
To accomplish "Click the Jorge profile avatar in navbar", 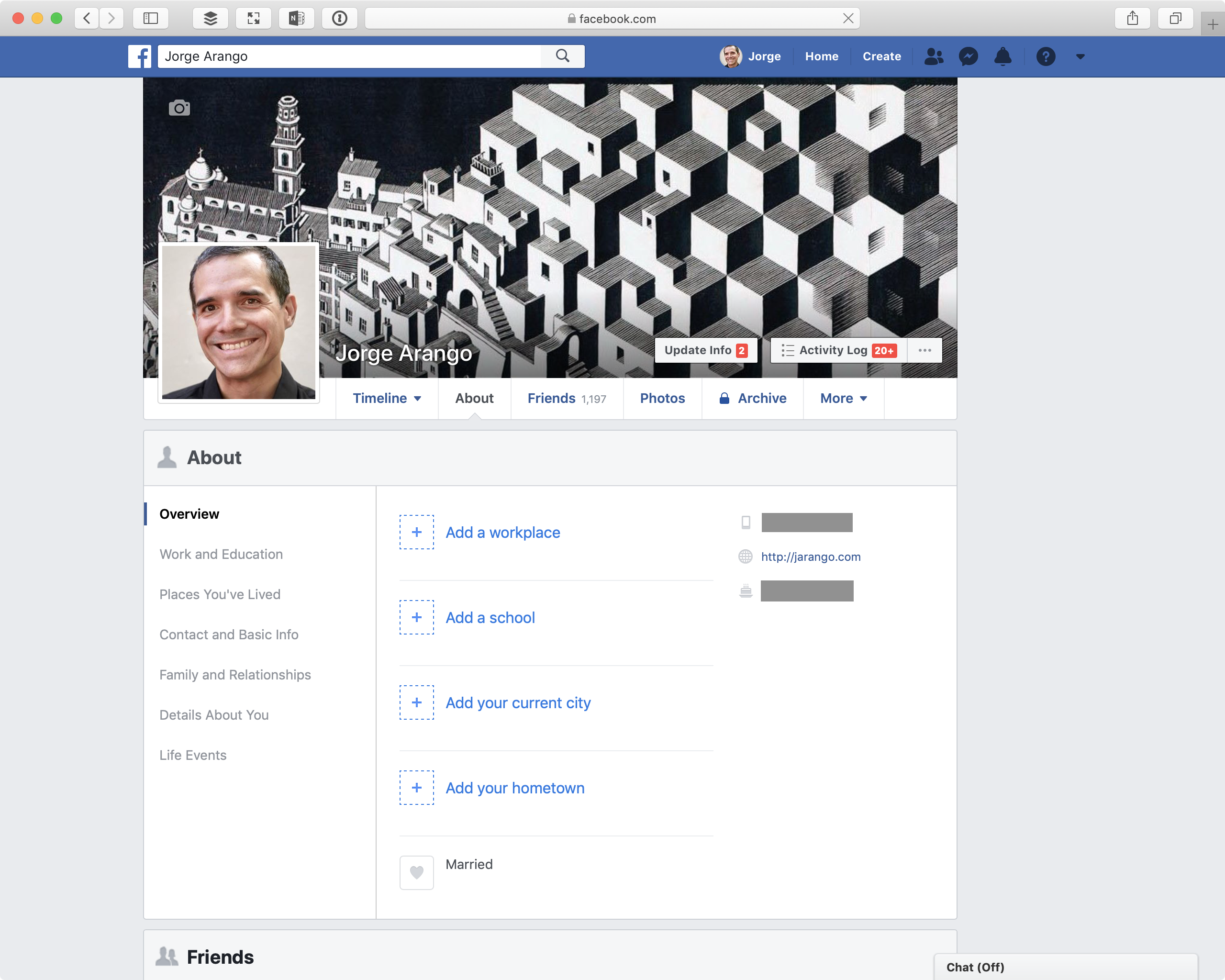I will point(731,56).
